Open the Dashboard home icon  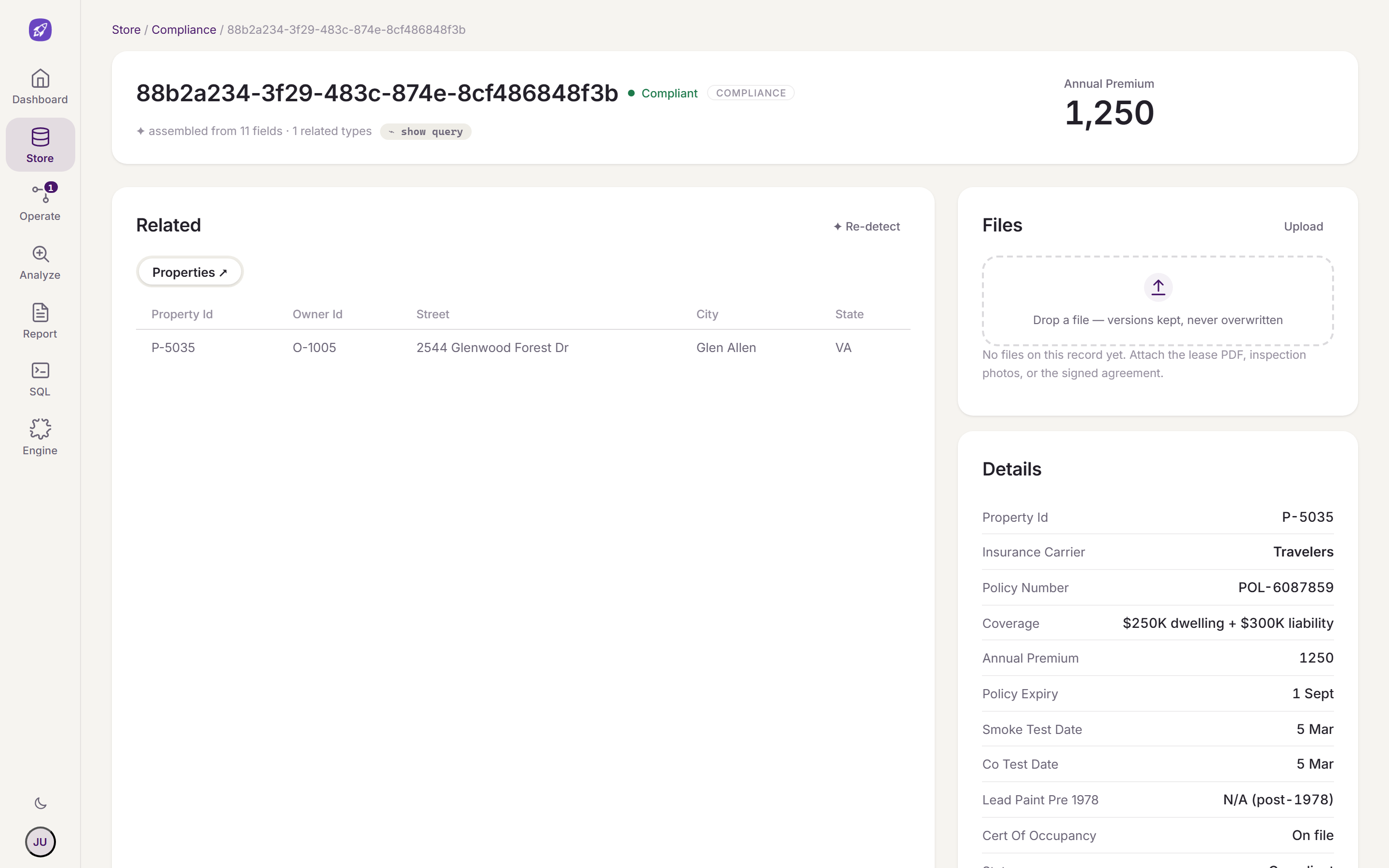[x=40, y=78]
